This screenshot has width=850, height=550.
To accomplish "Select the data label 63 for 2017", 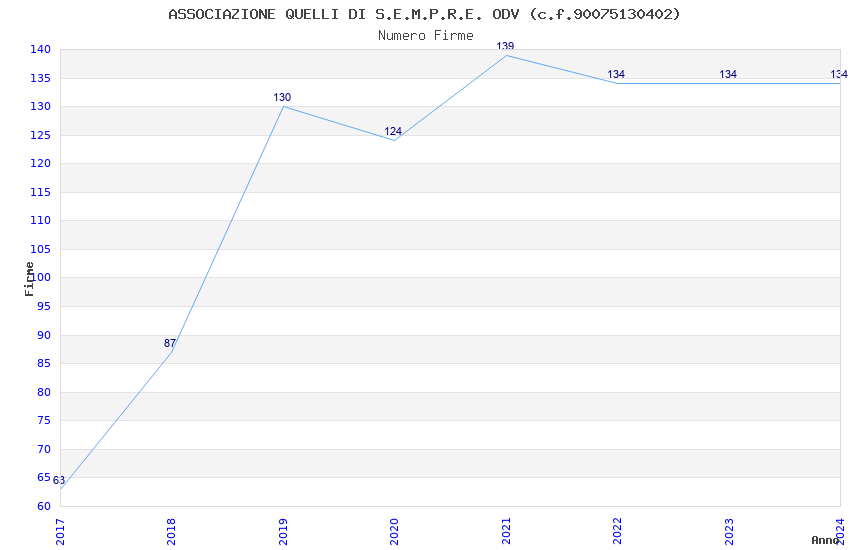I will tap(59, 480).
